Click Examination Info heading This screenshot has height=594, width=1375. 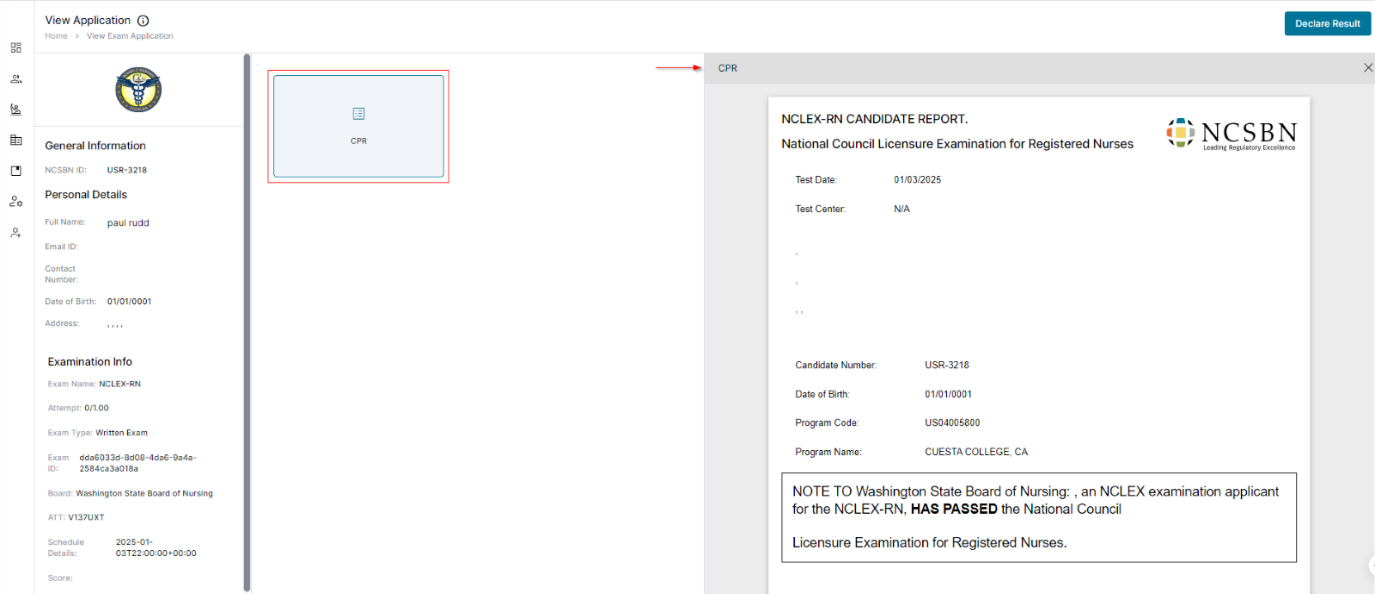pyautogui.click(x=90, y=362)
